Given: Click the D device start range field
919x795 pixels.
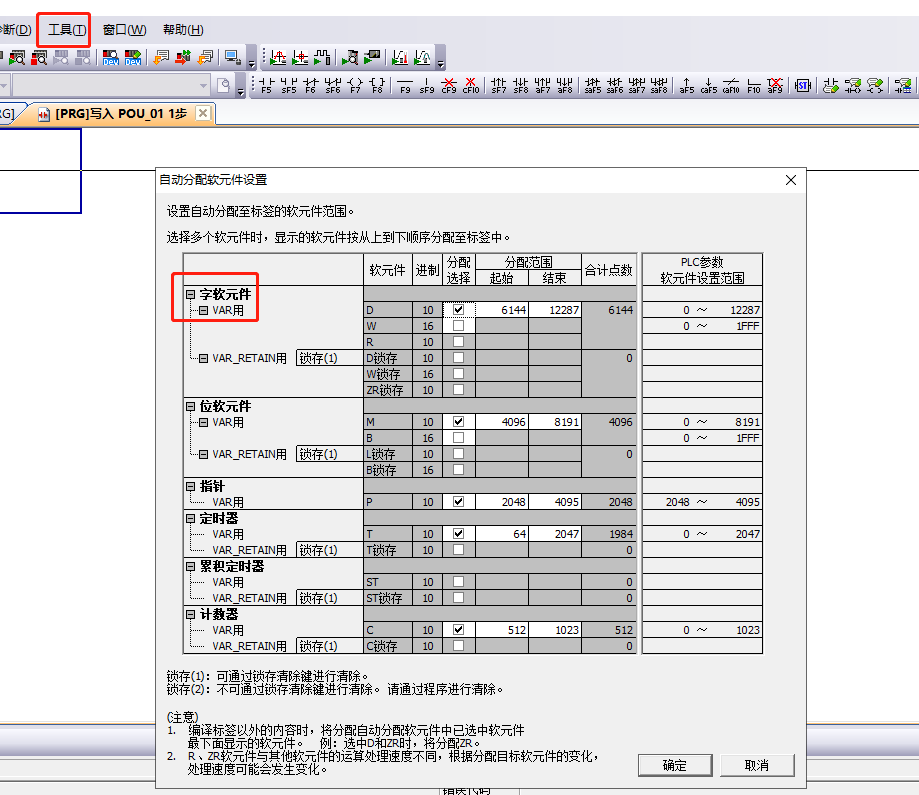Looking at the screenshot, I should coord(502,310).
